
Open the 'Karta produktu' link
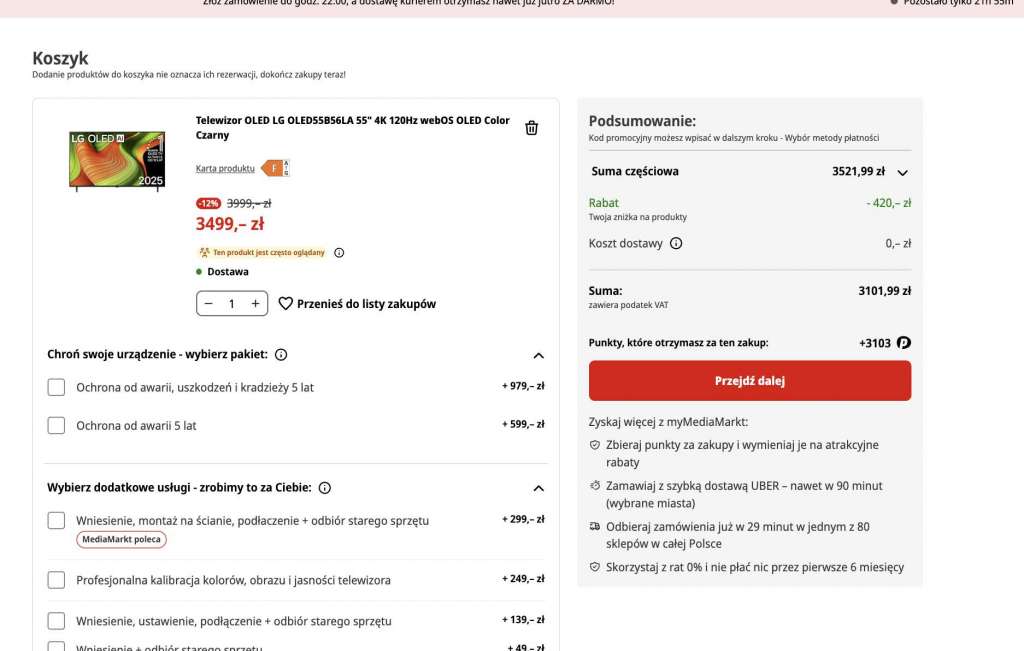point(225,168)
